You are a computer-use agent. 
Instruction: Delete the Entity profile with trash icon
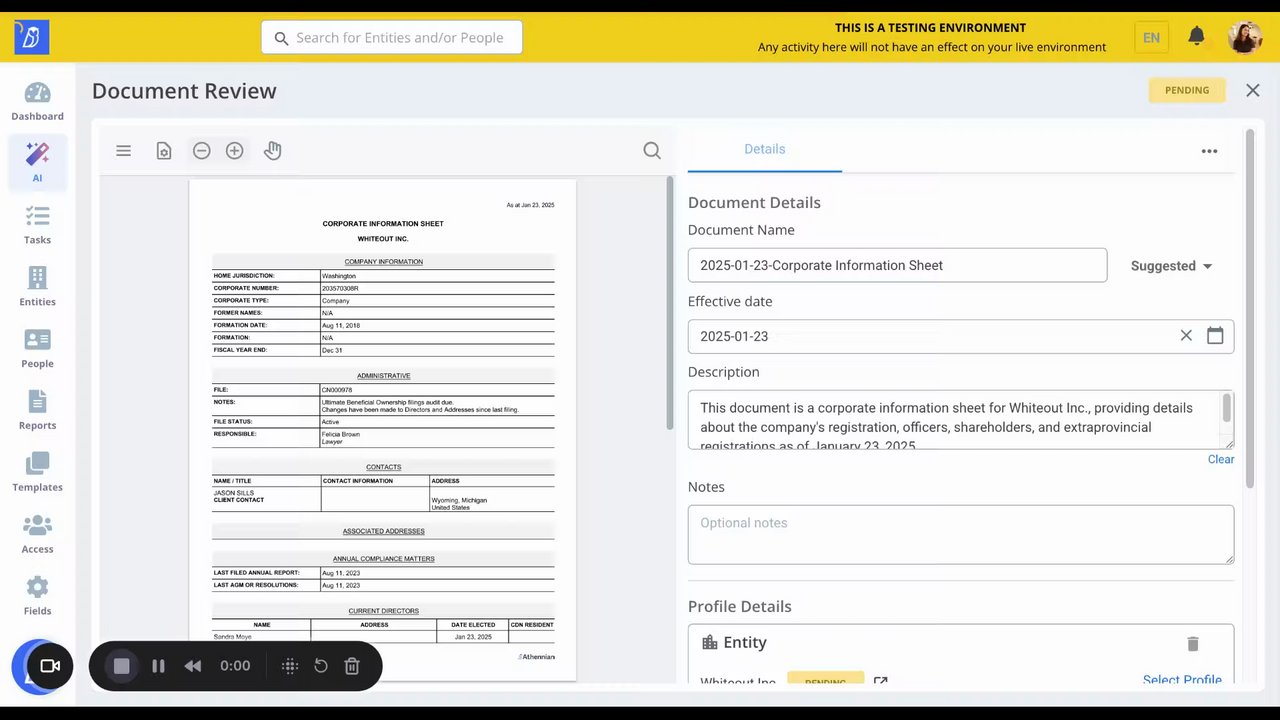[1192, 643]
